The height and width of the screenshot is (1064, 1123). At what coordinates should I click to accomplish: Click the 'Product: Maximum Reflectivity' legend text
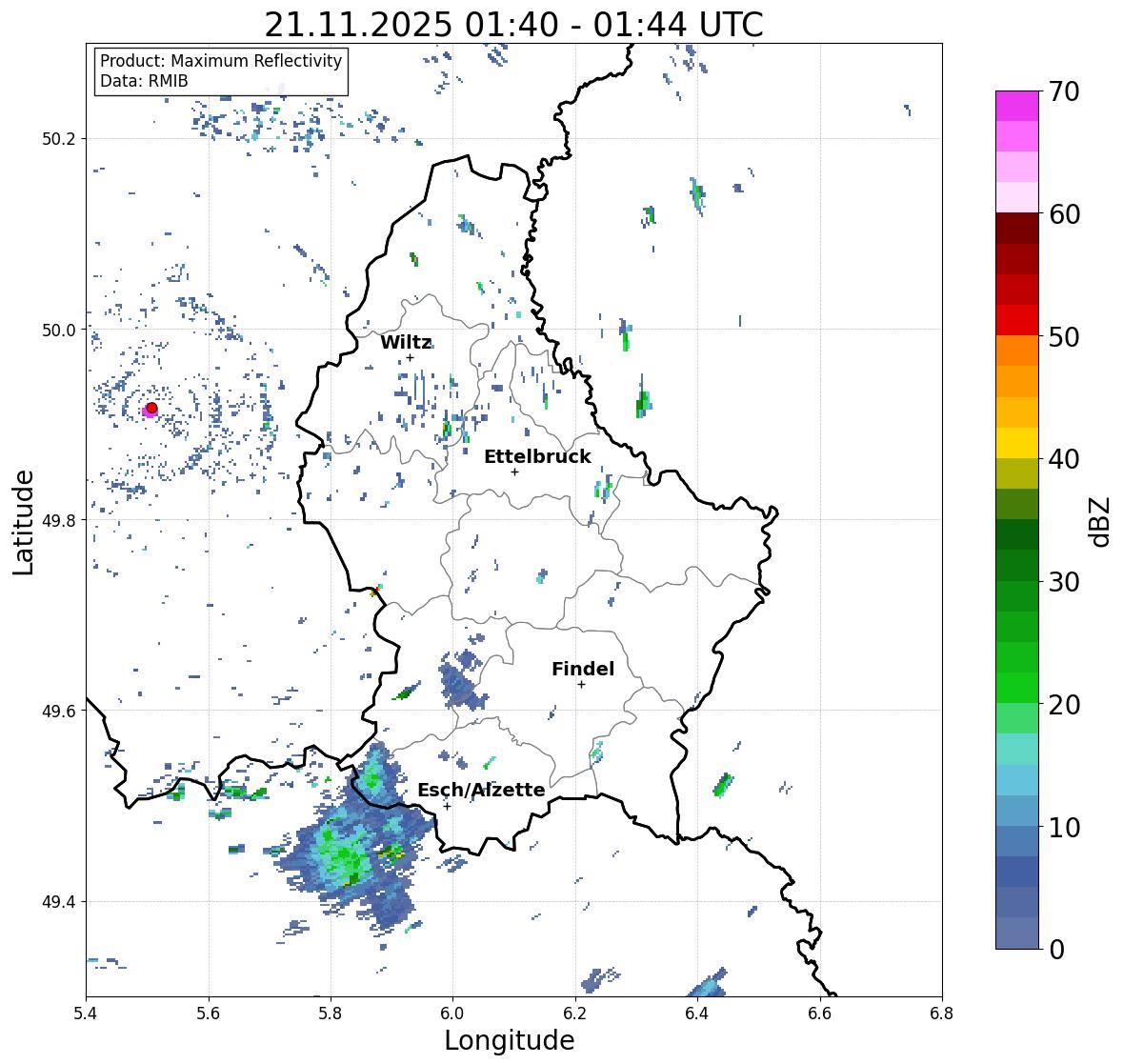[x=221, y=61]
